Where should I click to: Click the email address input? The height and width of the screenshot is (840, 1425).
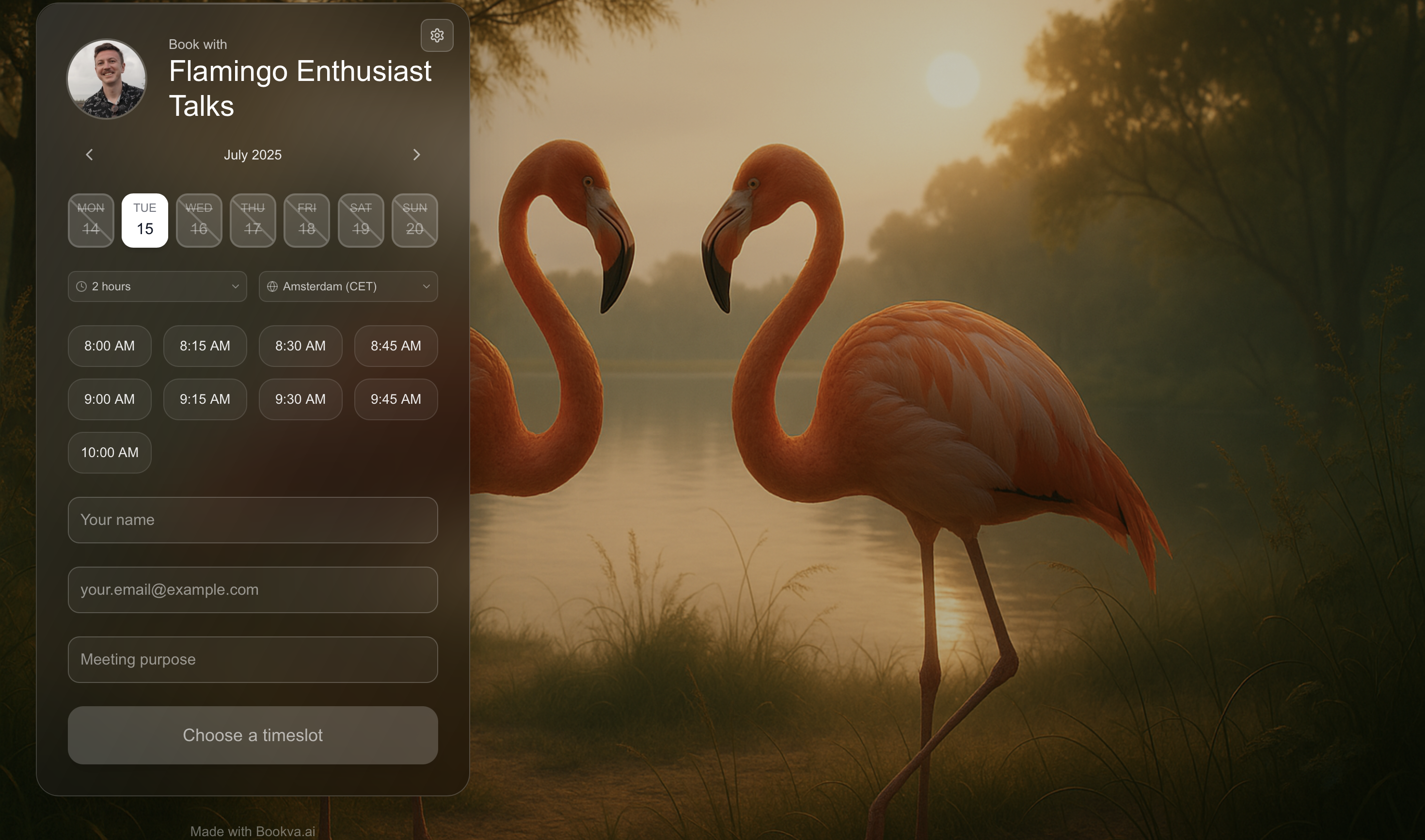(253, 589)
